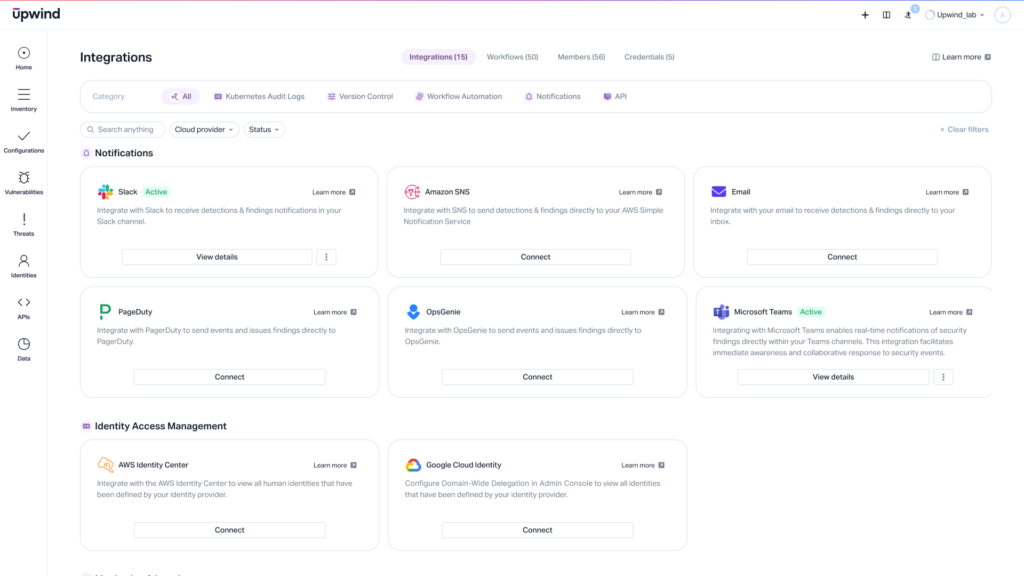Connect the Amazon SNS integration
Viewport: 1024px width, 576px height.
point(536,257)
